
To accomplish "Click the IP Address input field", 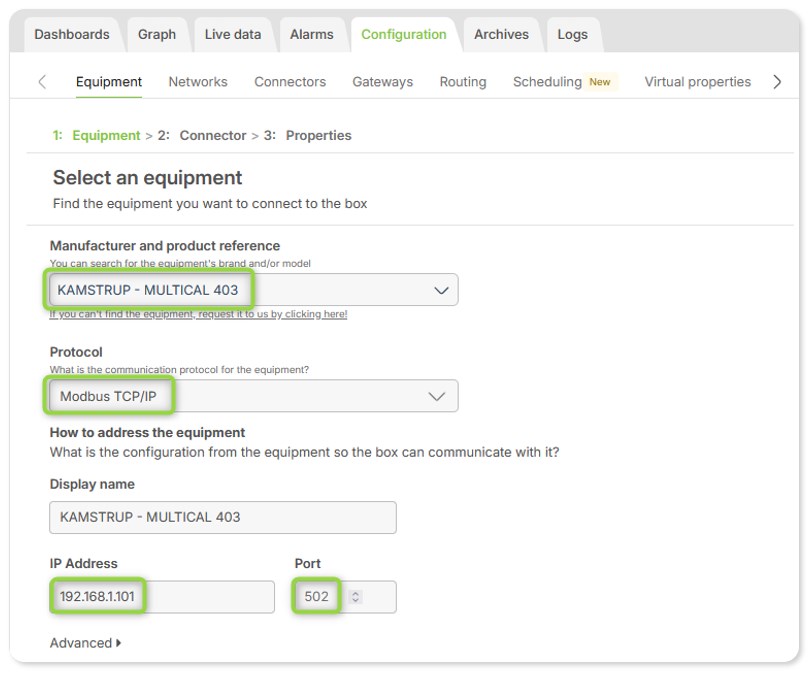I will click(162, 597).
